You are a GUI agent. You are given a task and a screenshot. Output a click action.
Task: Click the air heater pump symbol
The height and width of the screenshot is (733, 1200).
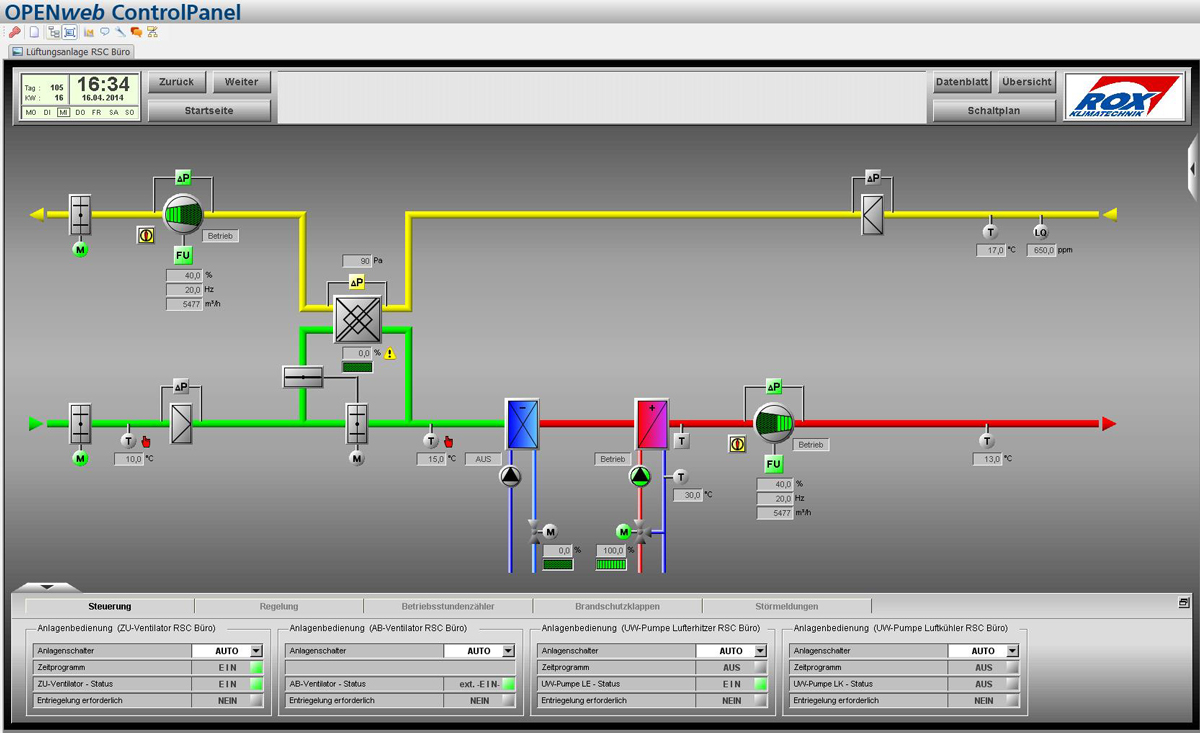pyautogui.click(x=640, y=477)
